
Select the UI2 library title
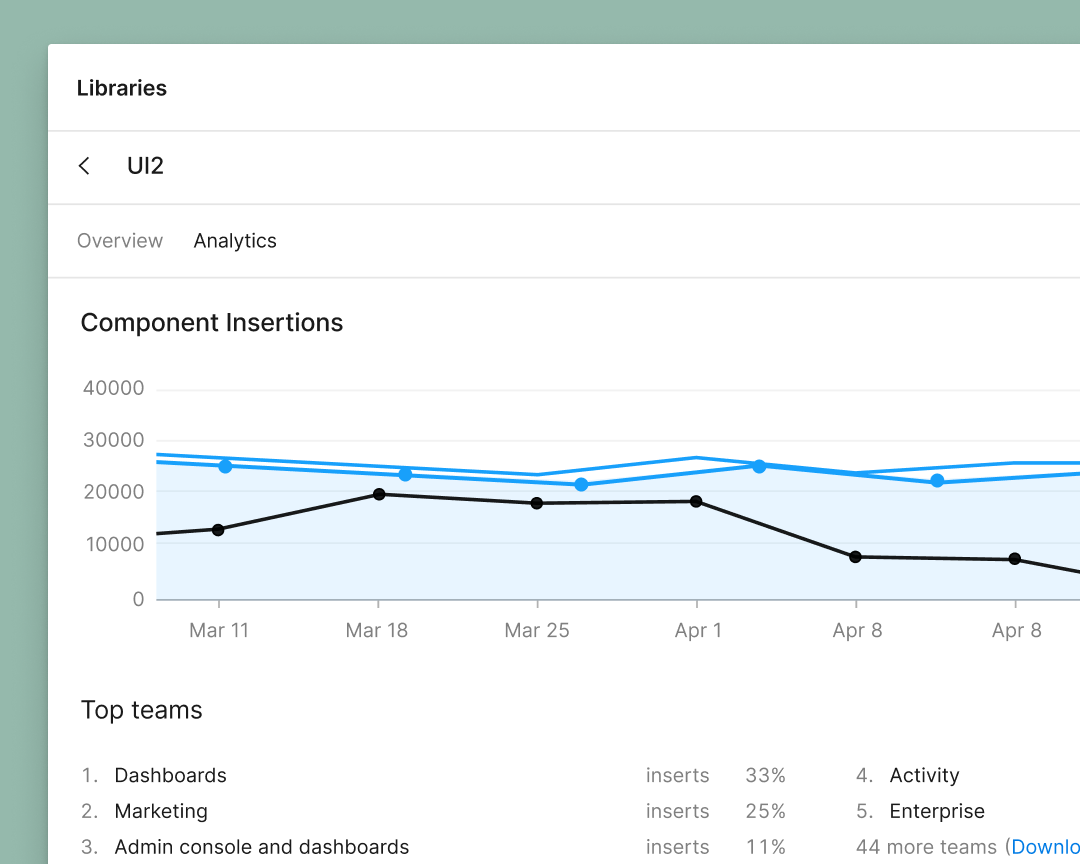pos(145,166)
